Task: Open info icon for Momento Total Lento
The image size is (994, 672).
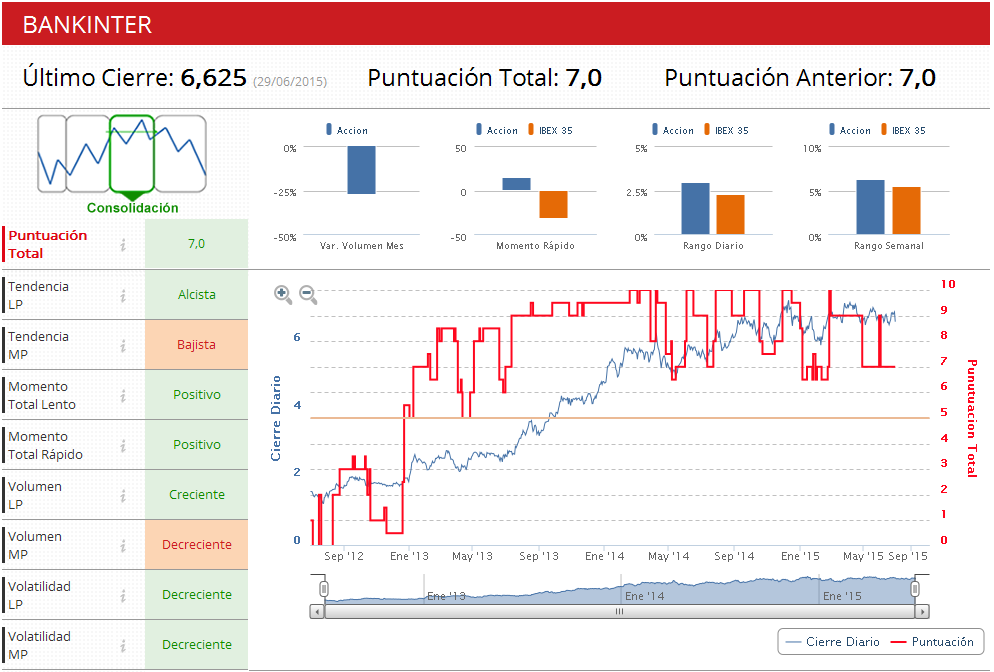Action: [123, 396]
